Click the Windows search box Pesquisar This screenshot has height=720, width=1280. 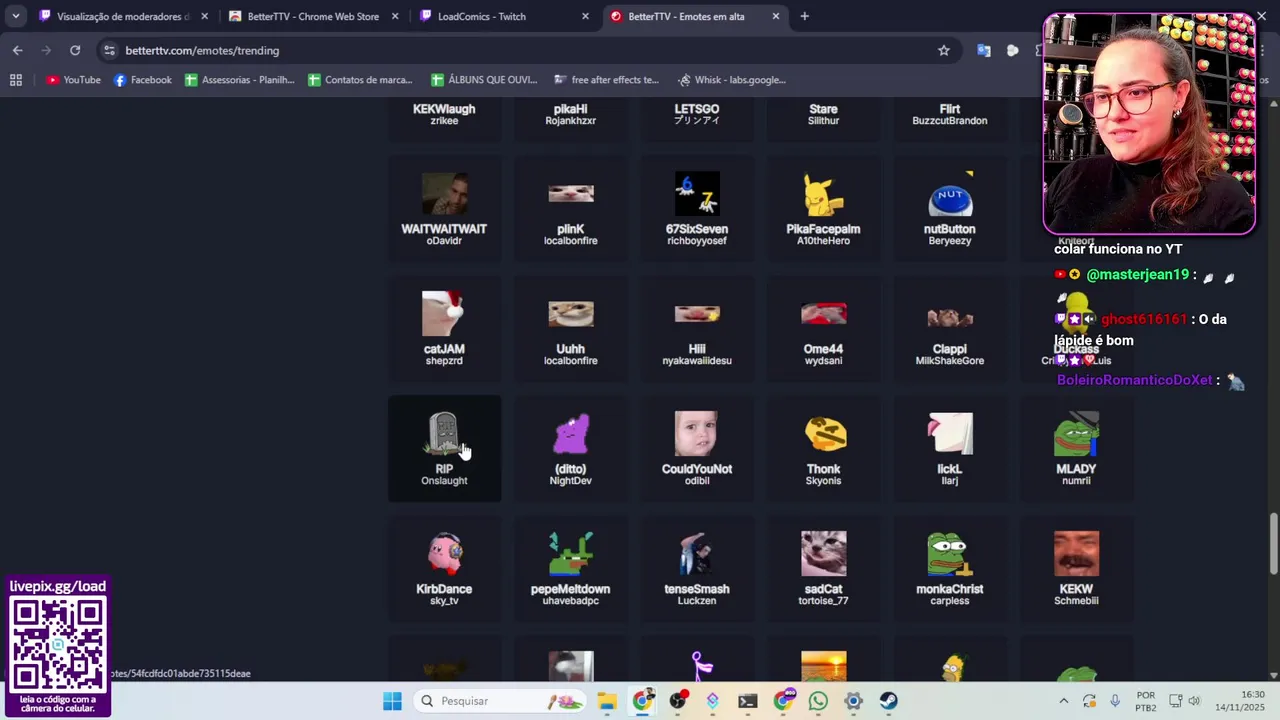click(500, 701)
